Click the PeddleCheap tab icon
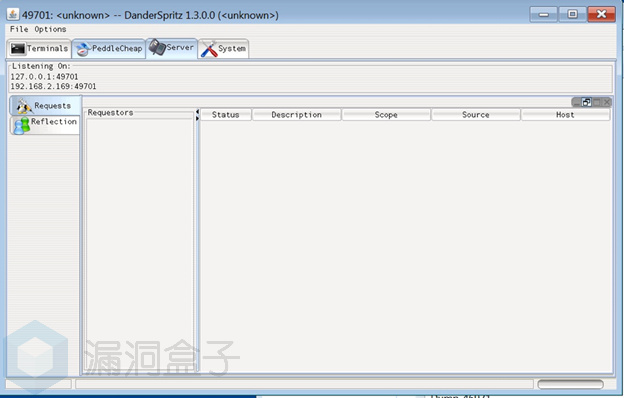This screenshot has height=398, width=624. (x=83, y=49)
